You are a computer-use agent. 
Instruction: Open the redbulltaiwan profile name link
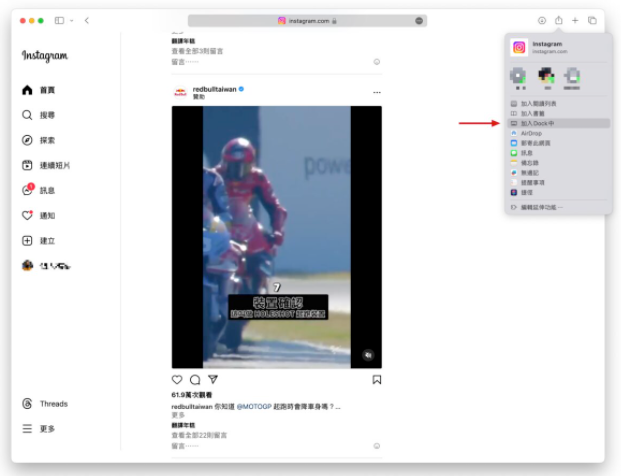[213, 89]
